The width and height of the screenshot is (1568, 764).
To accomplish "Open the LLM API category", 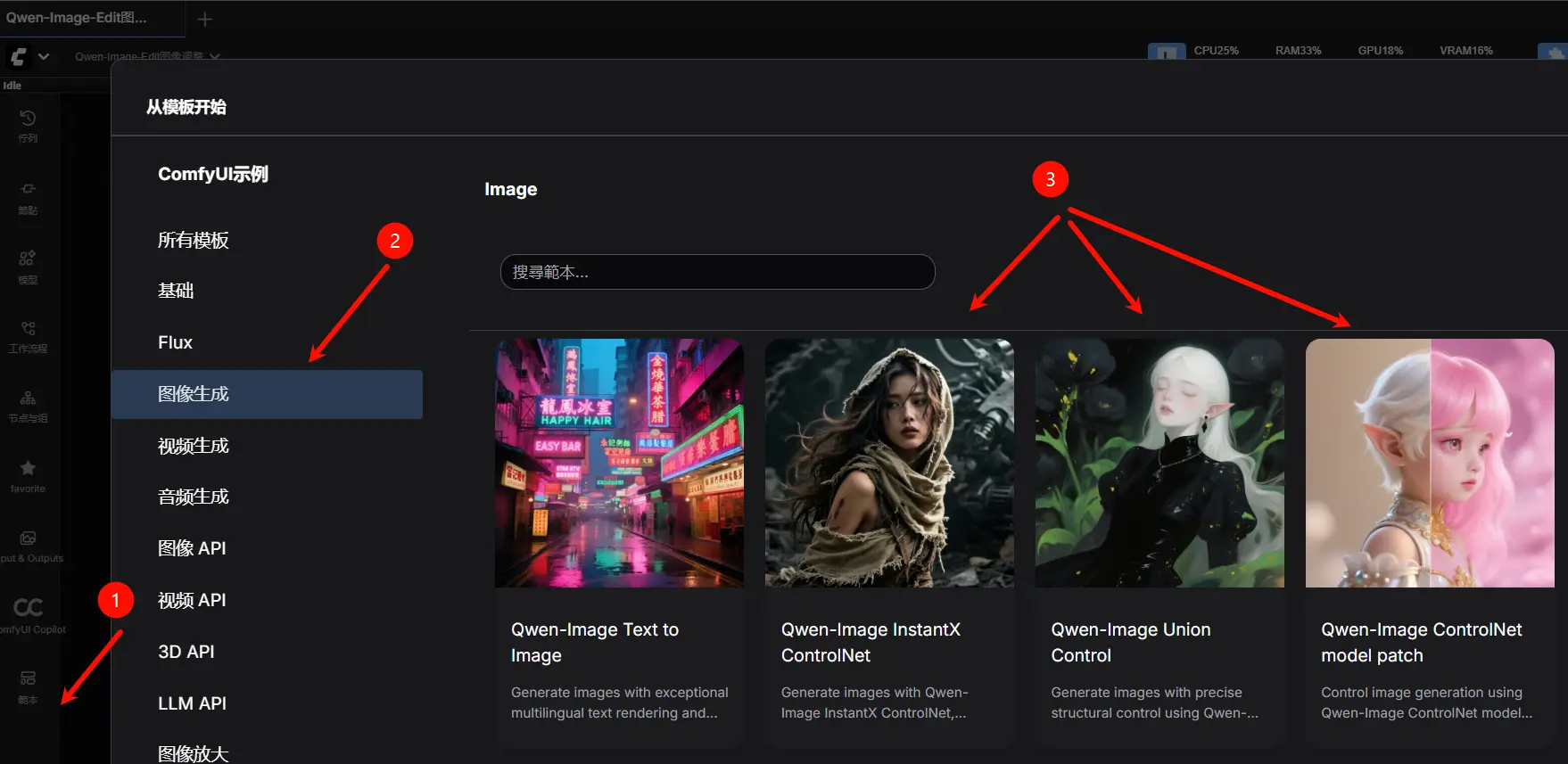I will 192,703.
